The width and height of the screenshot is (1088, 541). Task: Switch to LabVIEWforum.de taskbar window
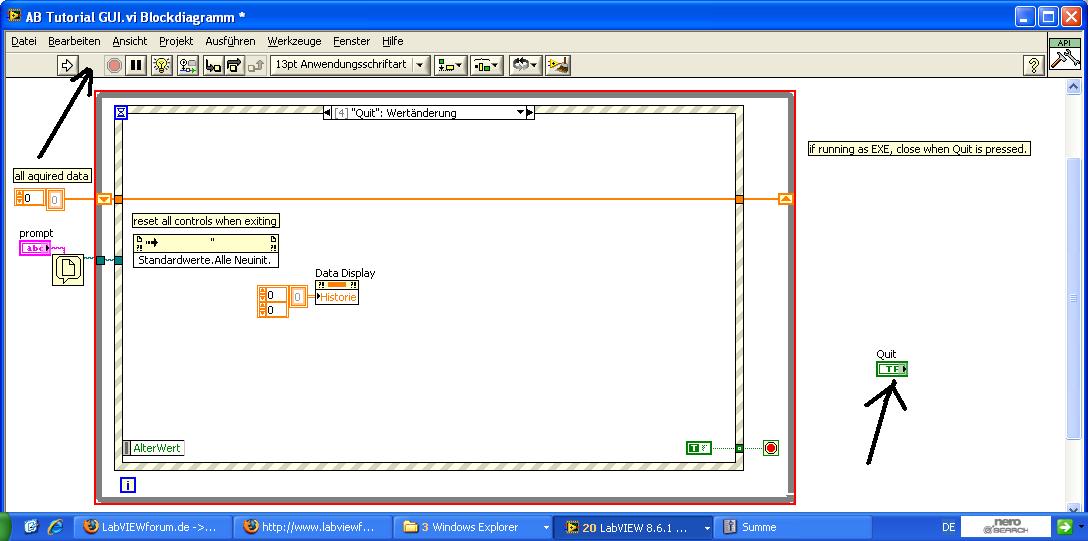click(x=151, y=527)
